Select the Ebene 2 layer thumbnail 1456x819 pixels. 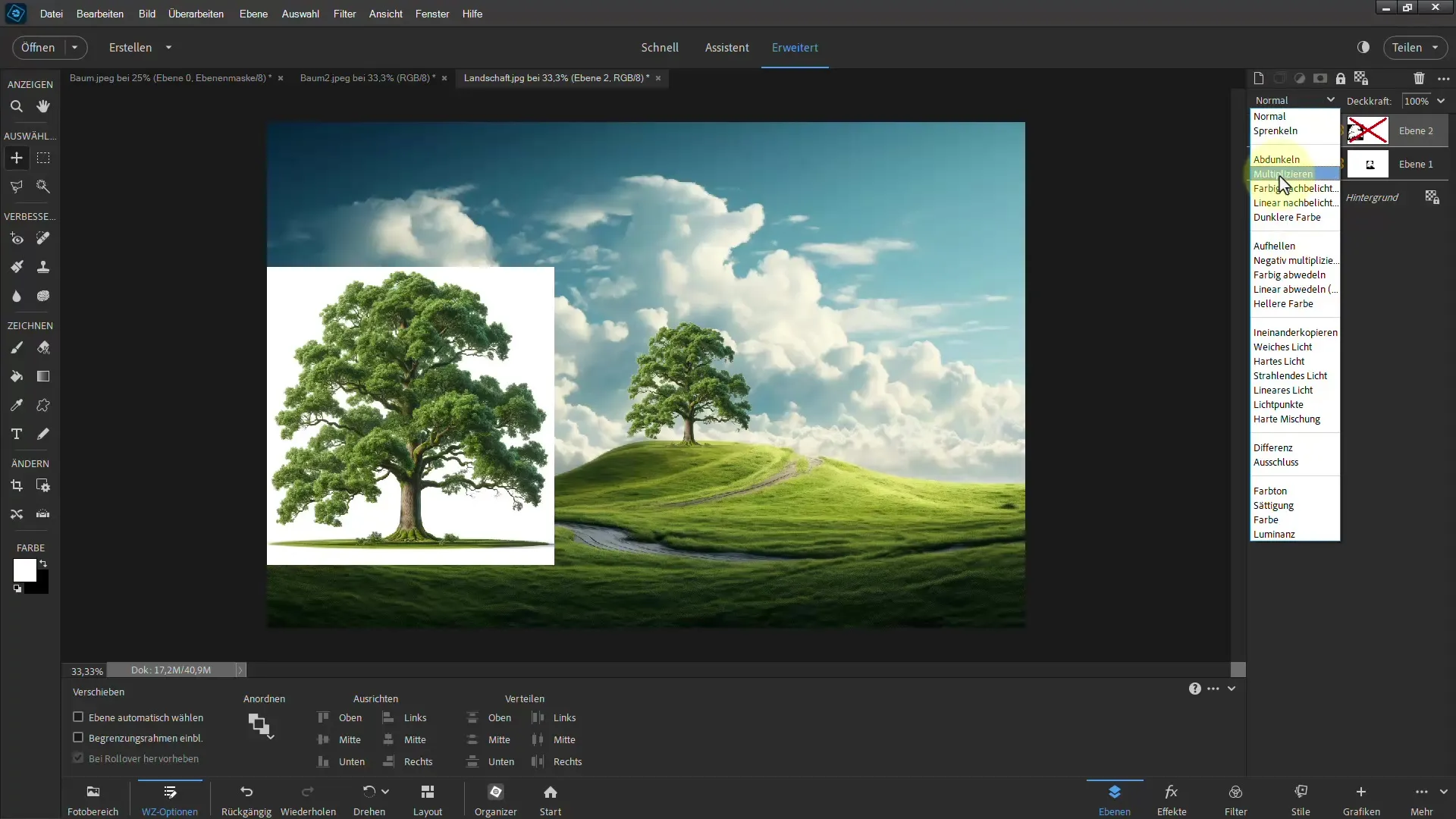(x=1368, y=130)
